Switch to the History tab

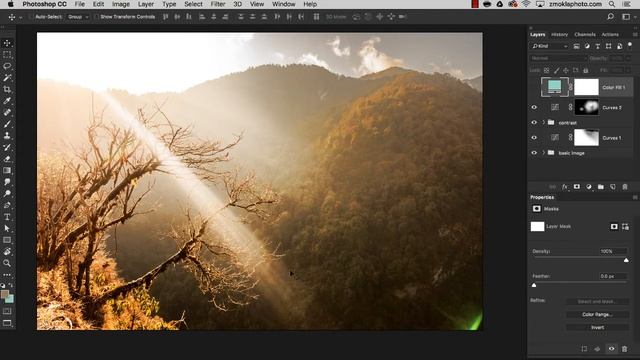(559, 34)
